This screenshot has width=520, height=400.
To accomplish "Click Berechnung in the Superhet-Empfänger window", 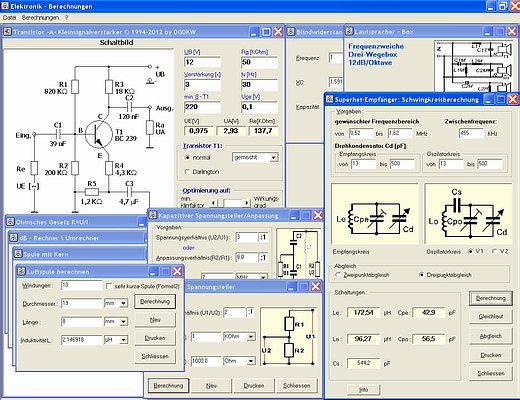I will tap(491, 298).
